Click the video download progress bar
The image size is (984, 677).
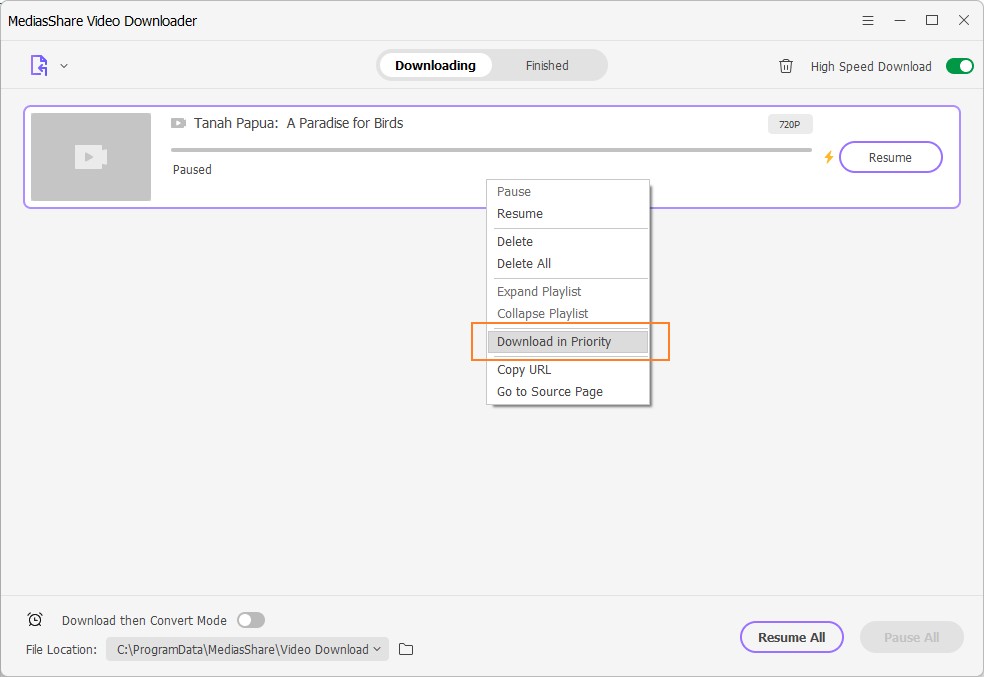(491, 150)
